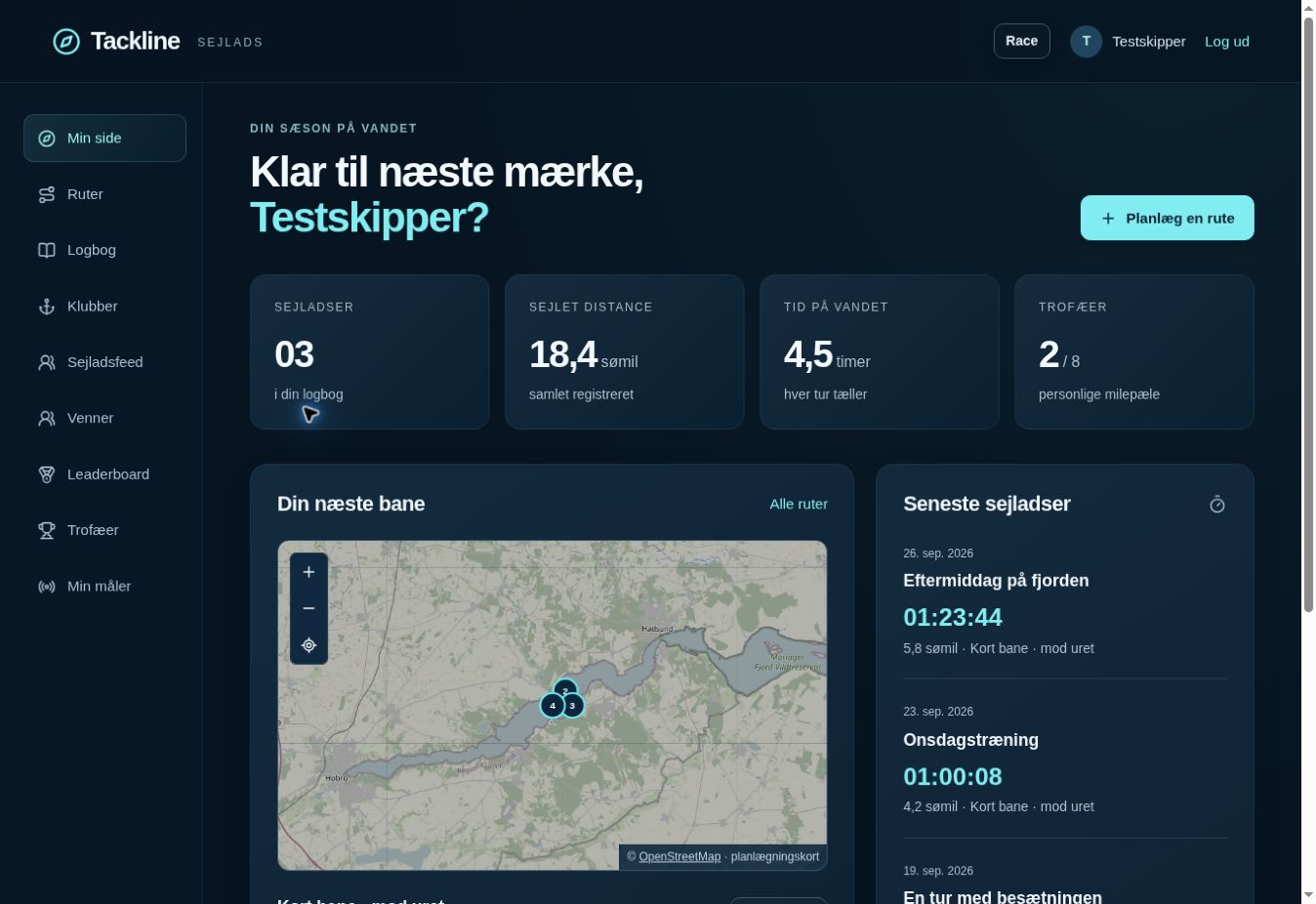Image resolution: width=1316 pixels, height=904 pixels.
Task: Open the Min side menu item
Action: (x=104, y=139)
